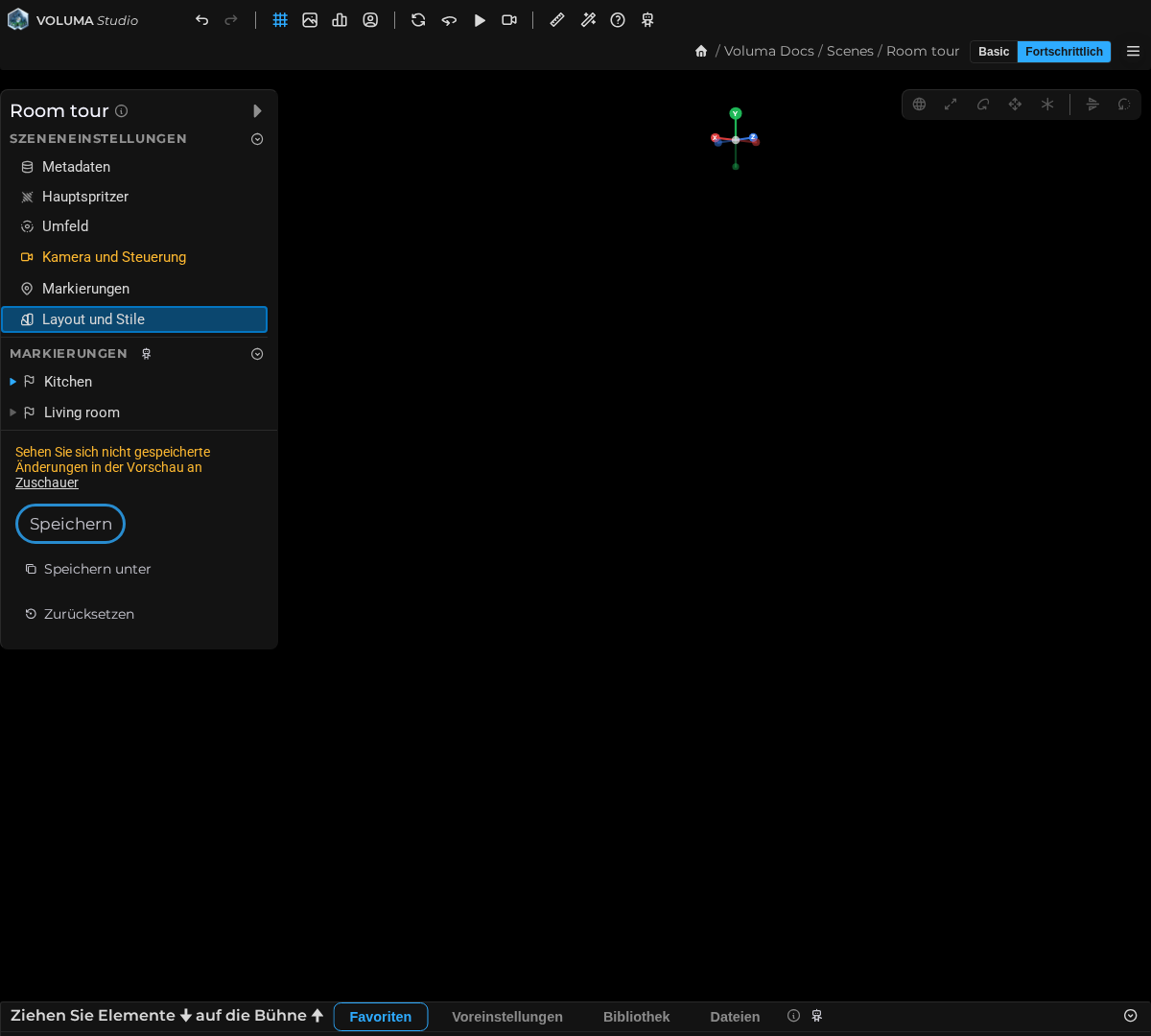Click the magic wand icon
Viewport: 1151px width, 1036px height.
pos(588,20)
